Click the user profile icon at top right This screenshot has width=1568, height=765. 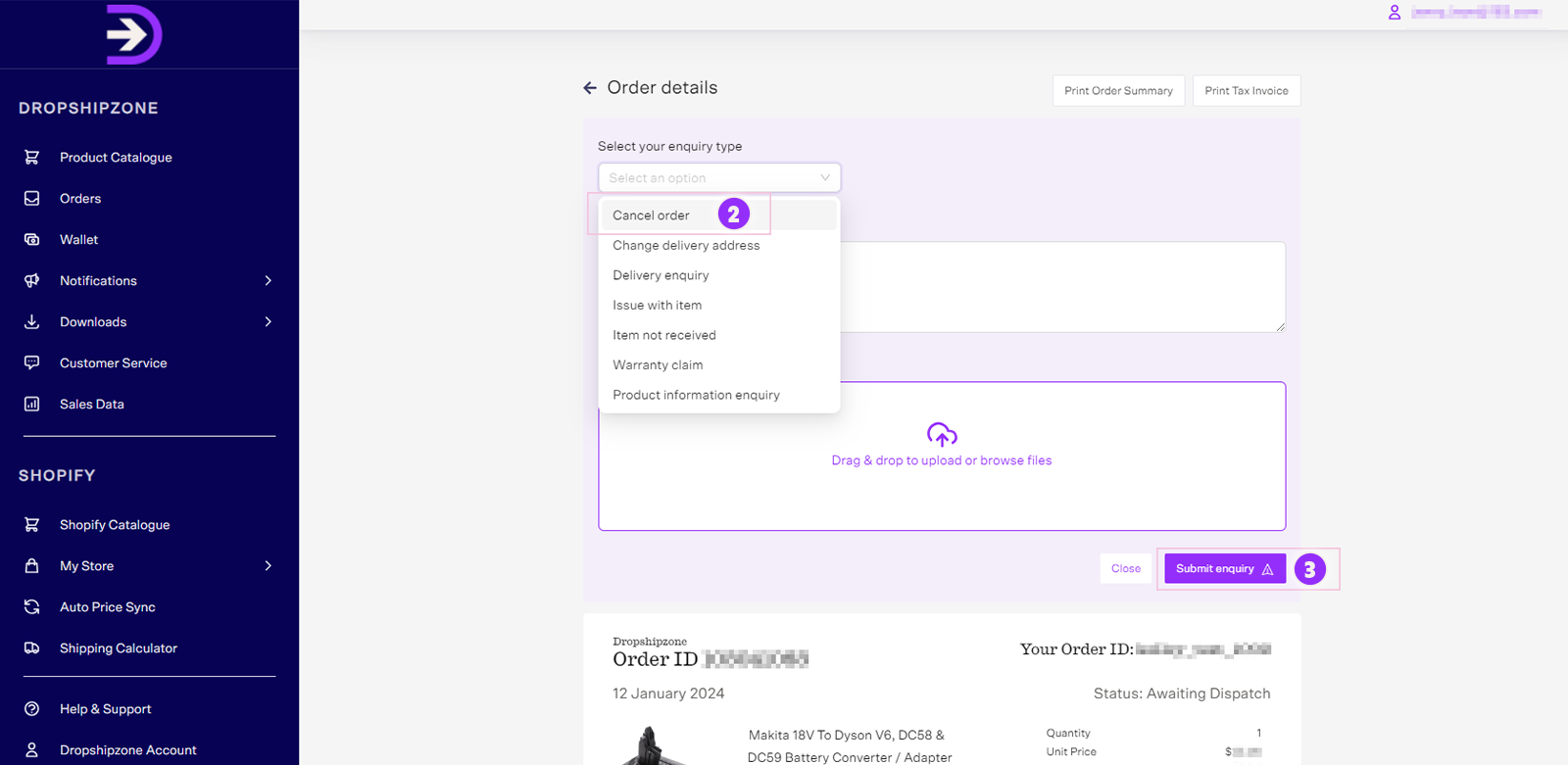pos(1395,13)
